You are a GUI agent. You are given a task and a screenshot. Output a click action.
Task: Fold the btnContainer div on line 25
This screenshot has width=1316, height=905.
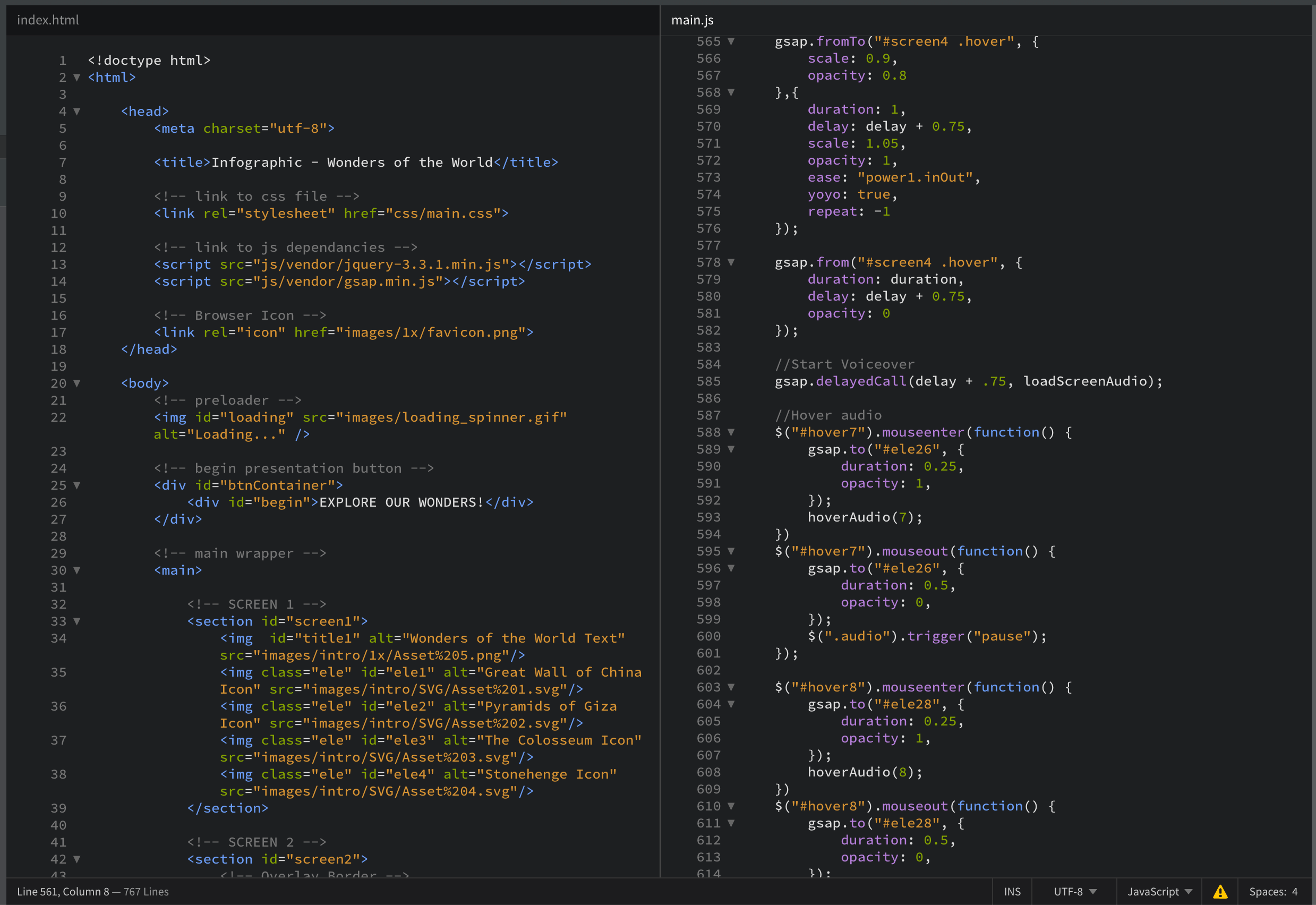tap(76, 485)
